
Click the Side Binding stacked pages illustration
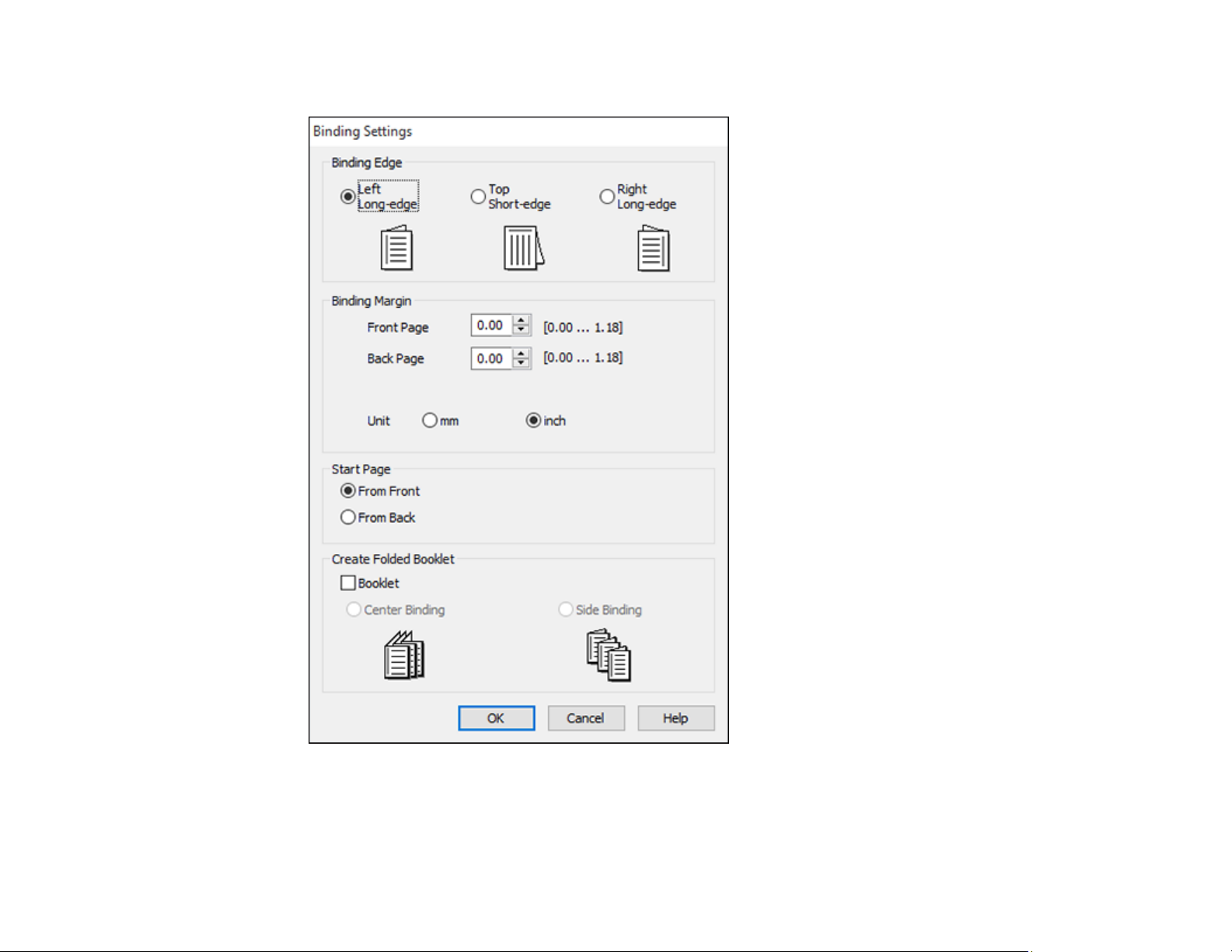point(609,656)
